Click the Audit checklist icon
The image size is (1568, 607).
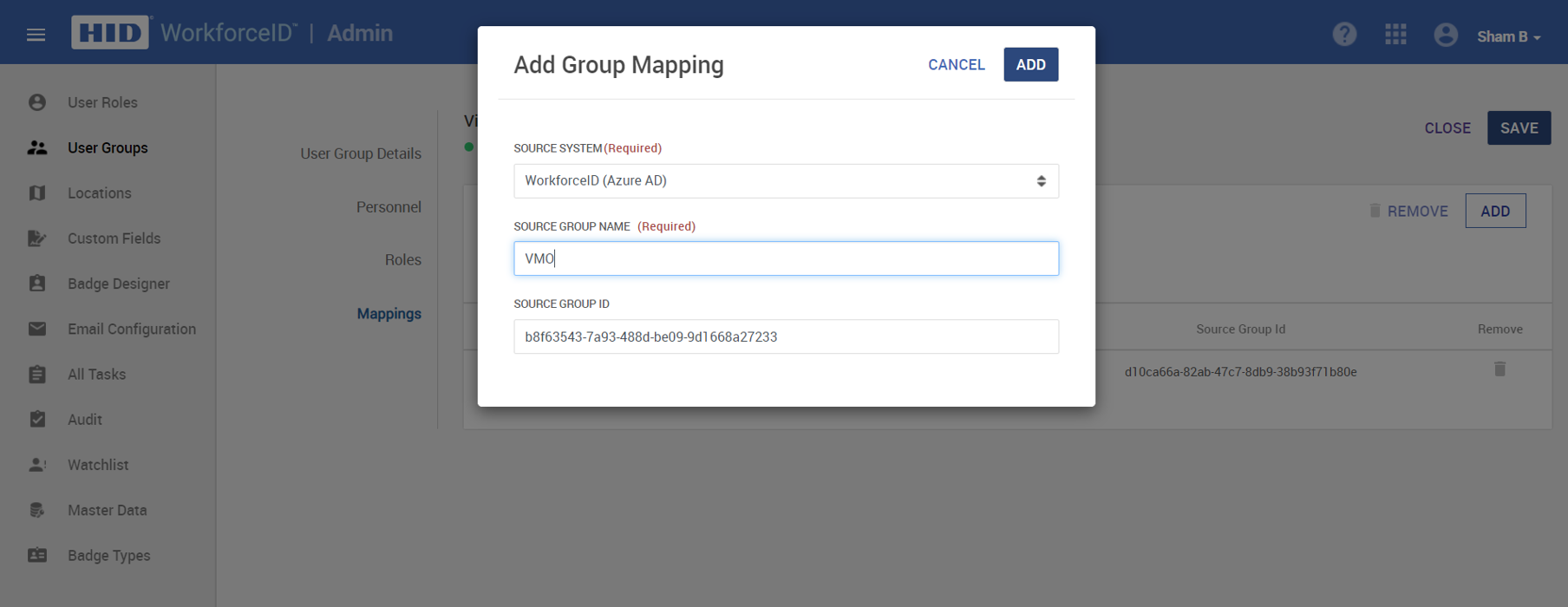point(37,419)
